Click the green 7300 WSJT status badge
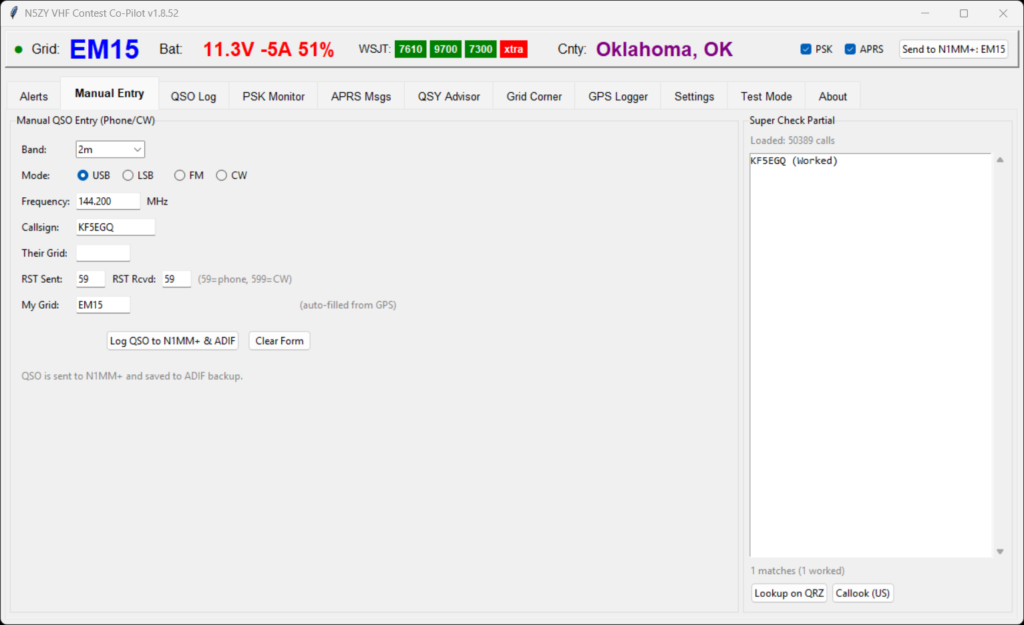The width and height of the screenshot is (1024, 625). [480, 49]
